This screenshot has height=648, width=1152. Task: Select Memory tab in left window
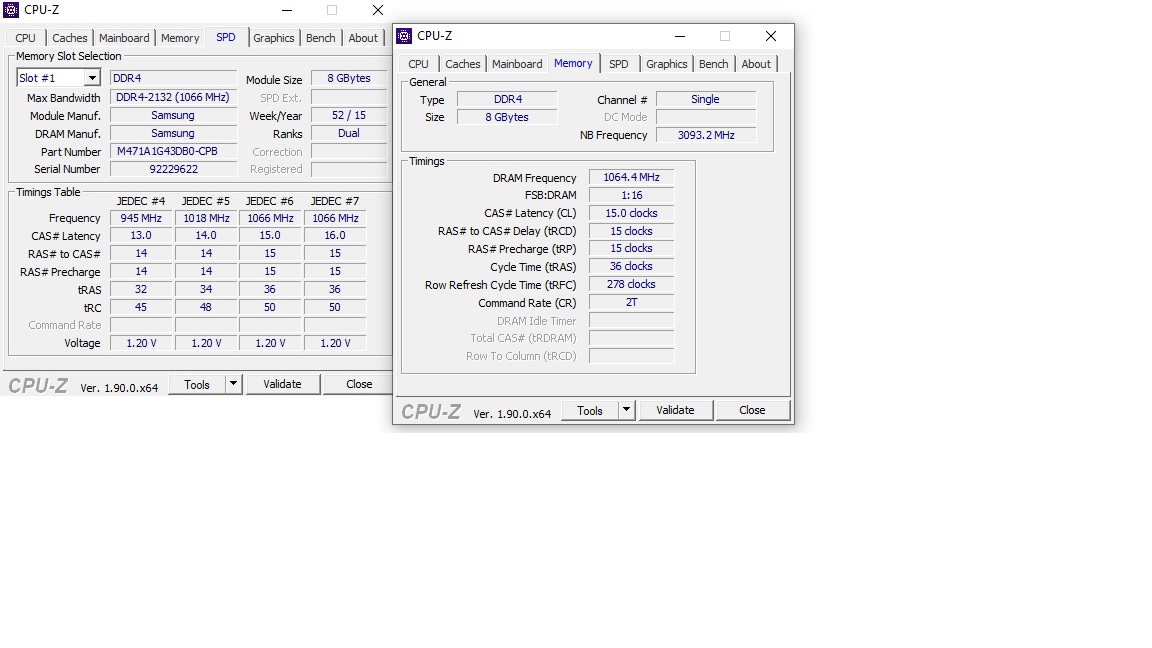coord(180,38)
